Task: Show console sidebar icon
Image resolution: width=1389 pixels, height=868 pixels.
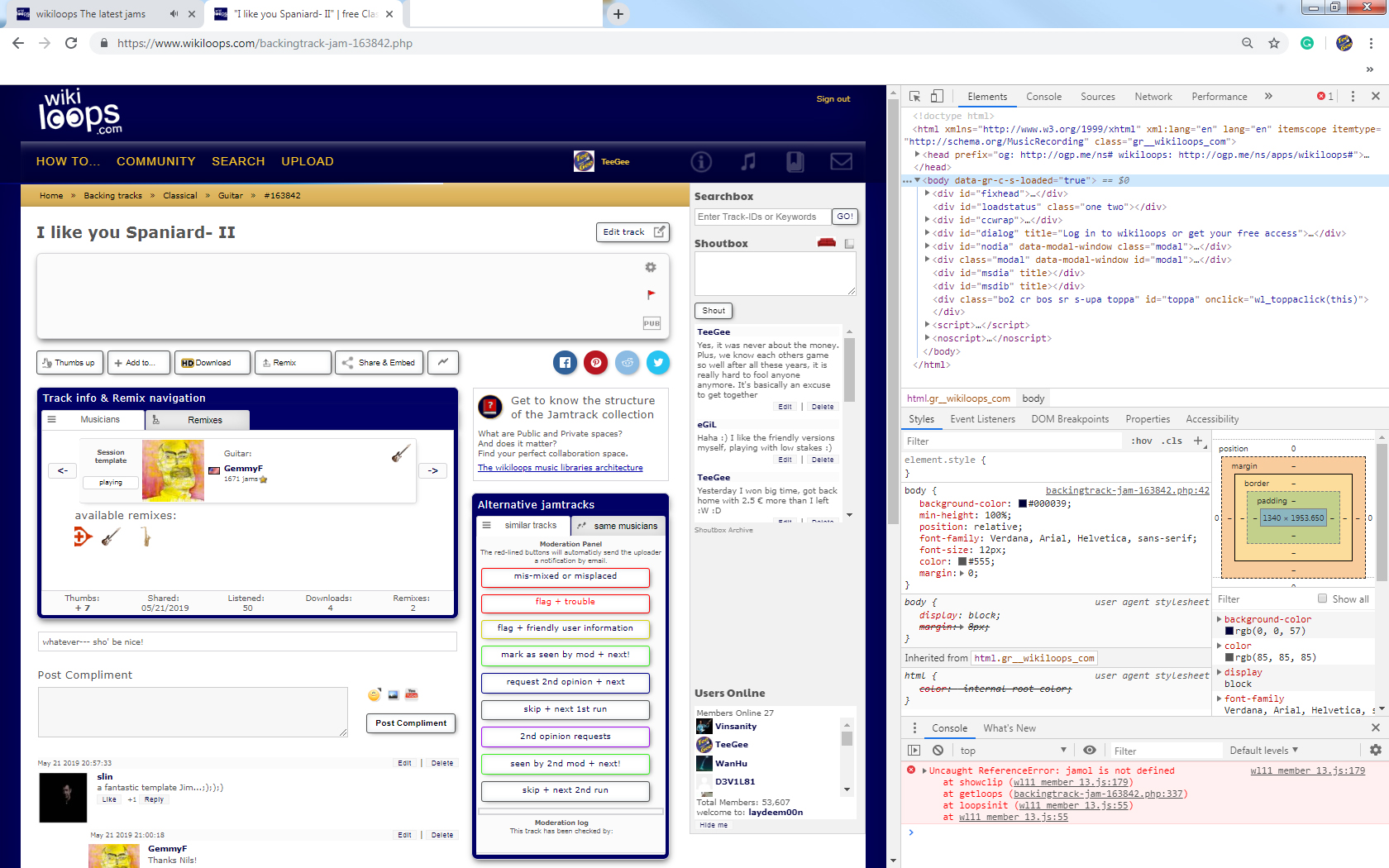Action: [x=914, y=751]
